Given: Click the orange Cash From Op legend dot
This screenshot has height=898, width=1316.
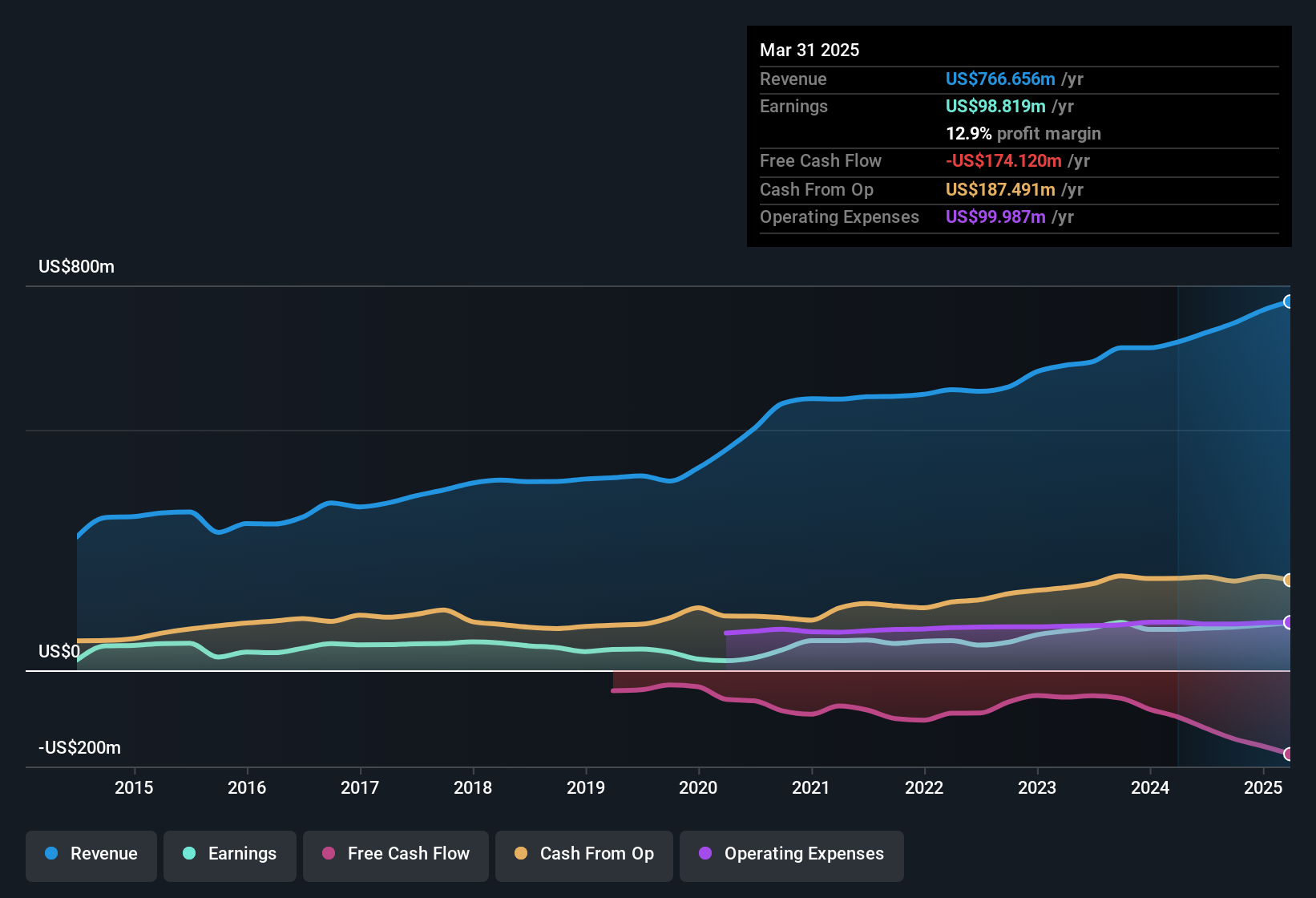Looking at the screenshot, I should point(521,854).
